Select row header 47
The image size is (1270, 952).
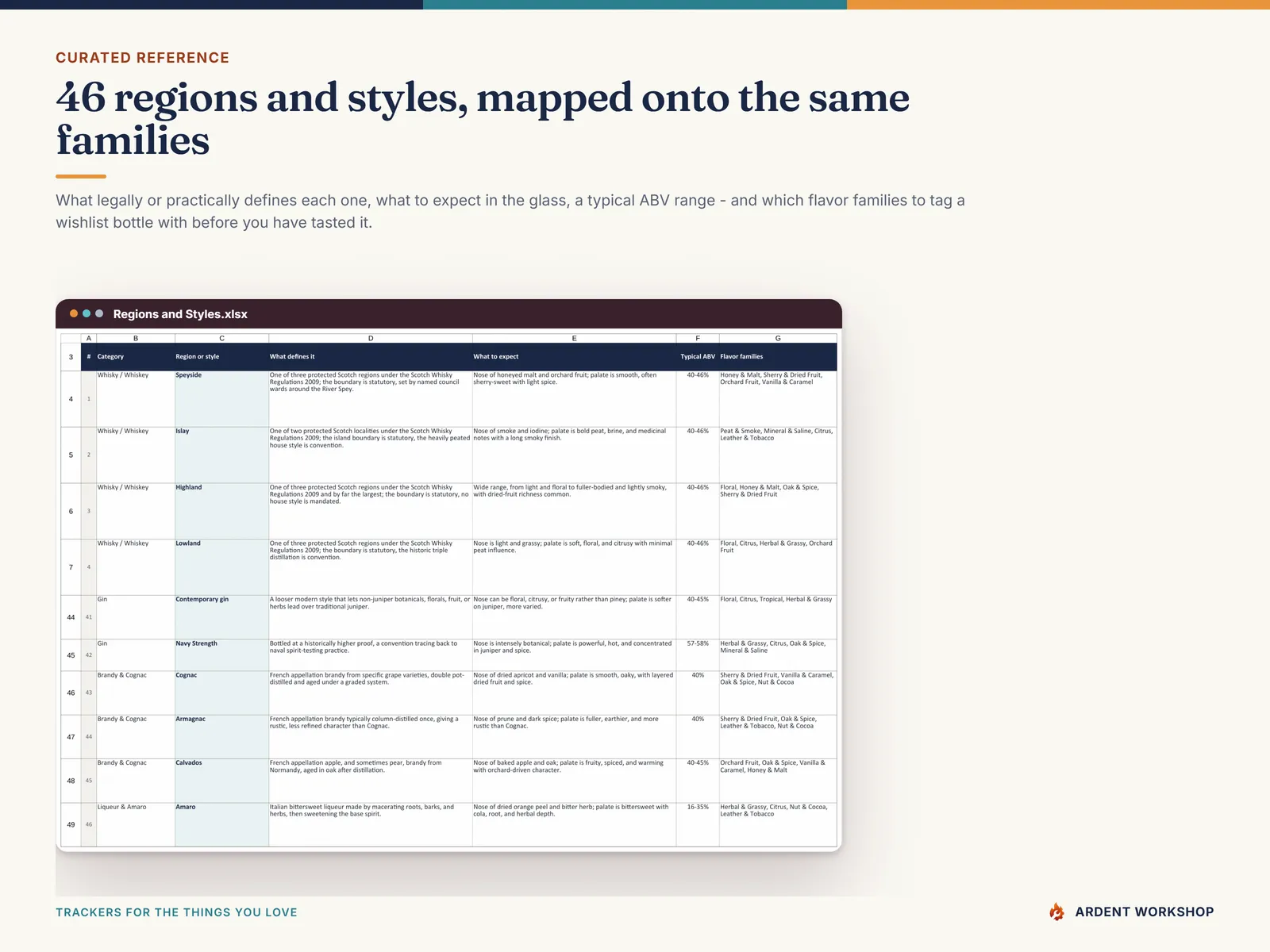(x=71, y=737)
